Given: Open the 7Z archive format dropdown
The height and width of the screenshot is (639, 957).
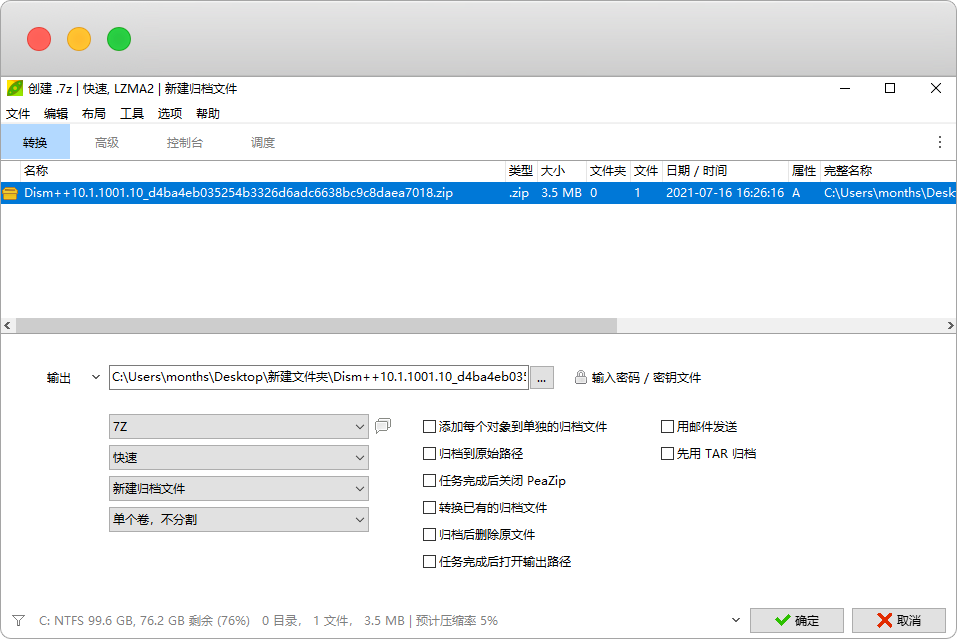Looking at the screenshot, I should 238,427.
